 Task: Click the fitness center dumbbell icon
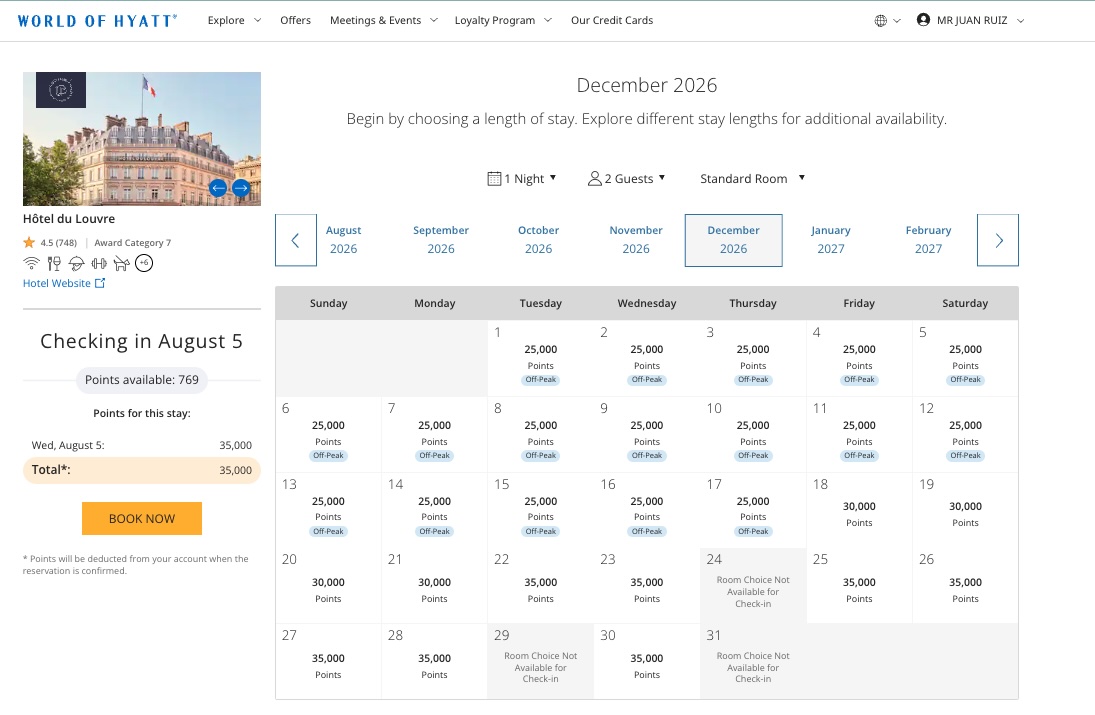[99, 263]
